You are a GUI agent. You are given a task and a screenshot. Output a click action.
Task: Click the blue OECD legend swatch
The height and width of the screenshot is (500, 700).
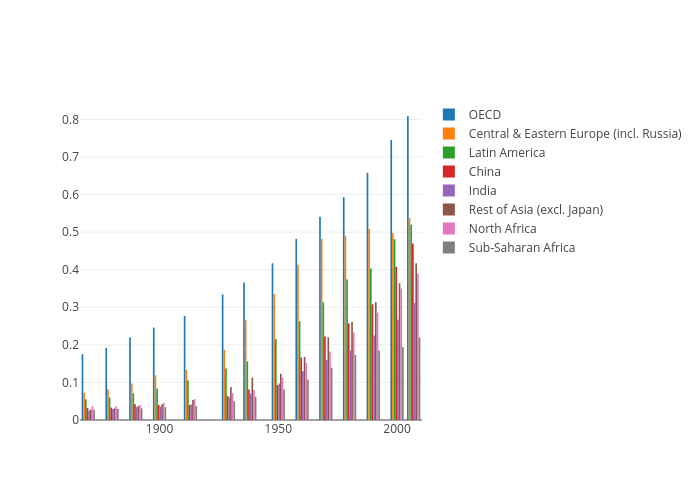[x=449, y=114]
